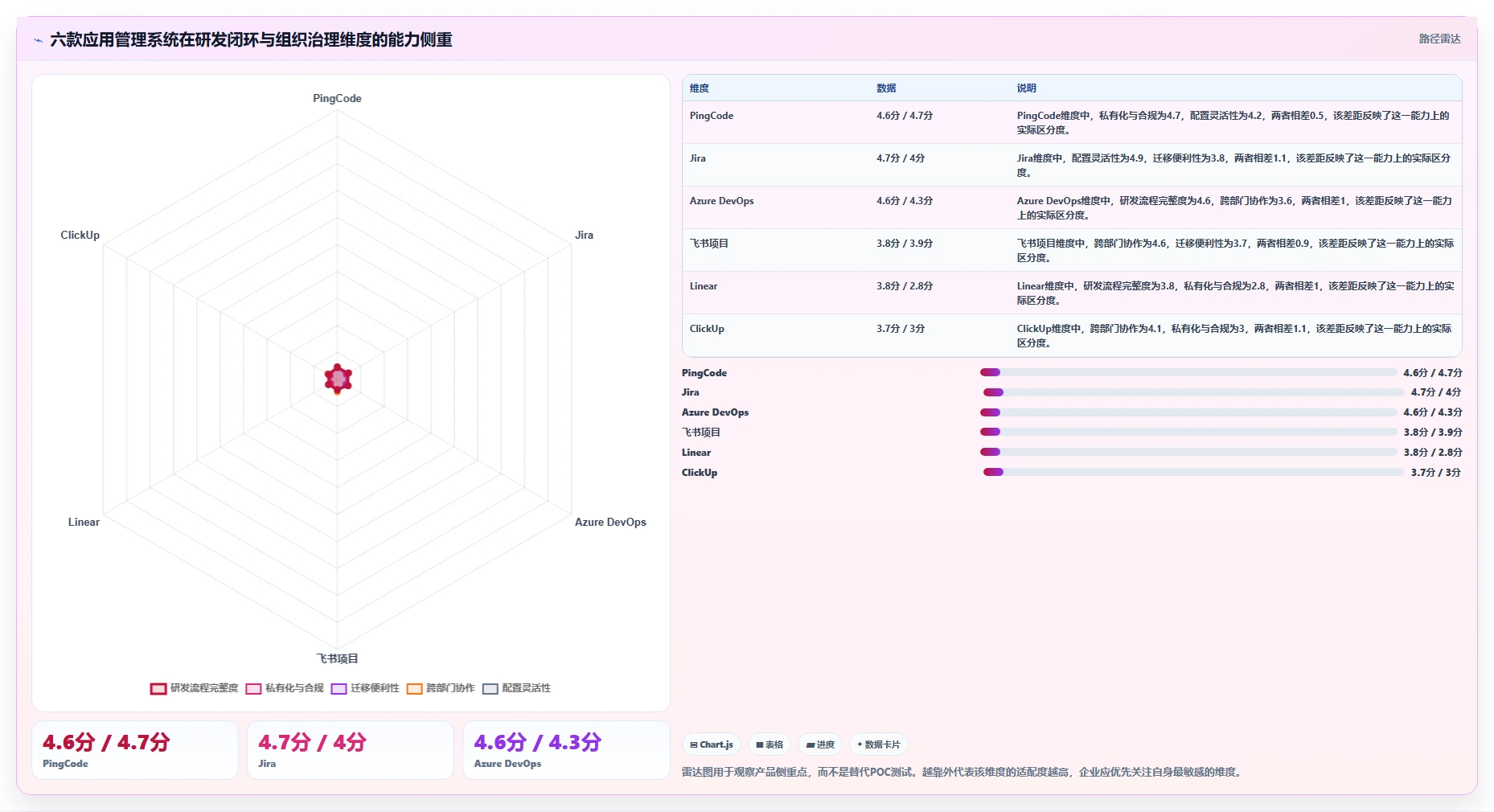Click the Linear axis label on the radar
This screenshot has width=1494, height=812.
pyautogui.click(x=84, y=522)
